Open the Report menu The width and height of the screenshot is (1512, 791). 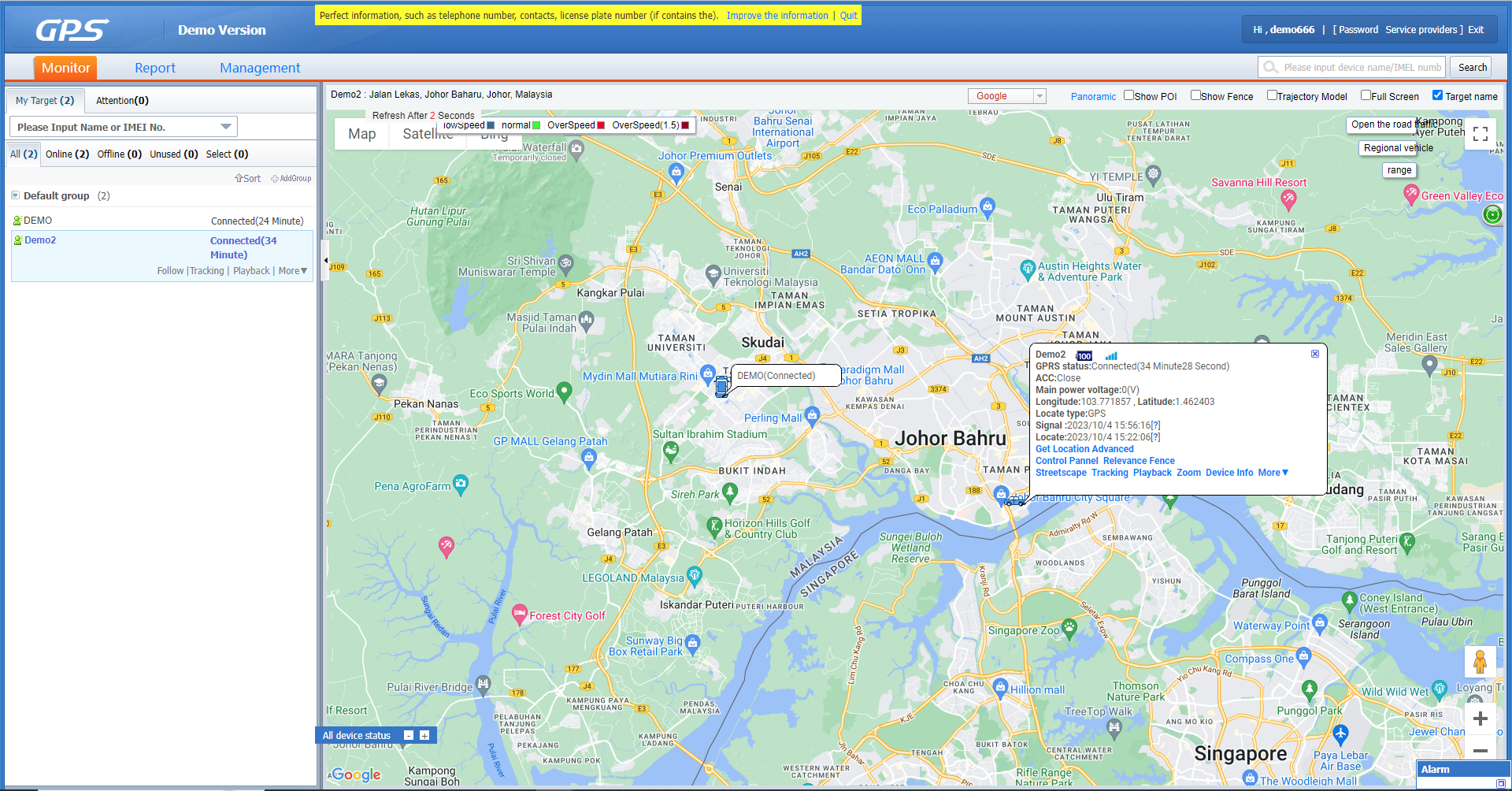pyautogui.click(x=155, y=68)
